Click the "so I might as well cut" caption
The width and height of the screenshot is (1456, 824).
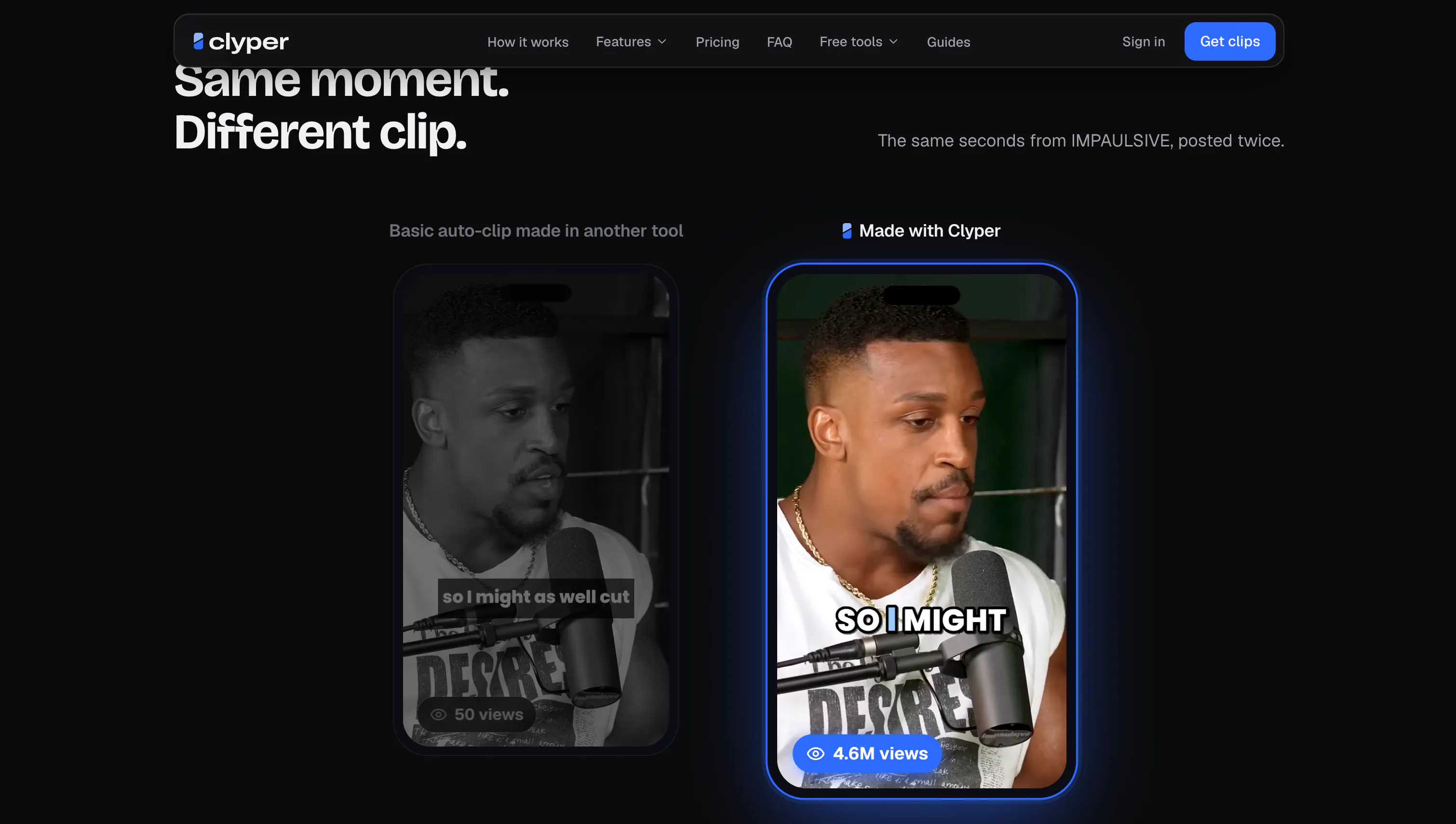(536, 597)
